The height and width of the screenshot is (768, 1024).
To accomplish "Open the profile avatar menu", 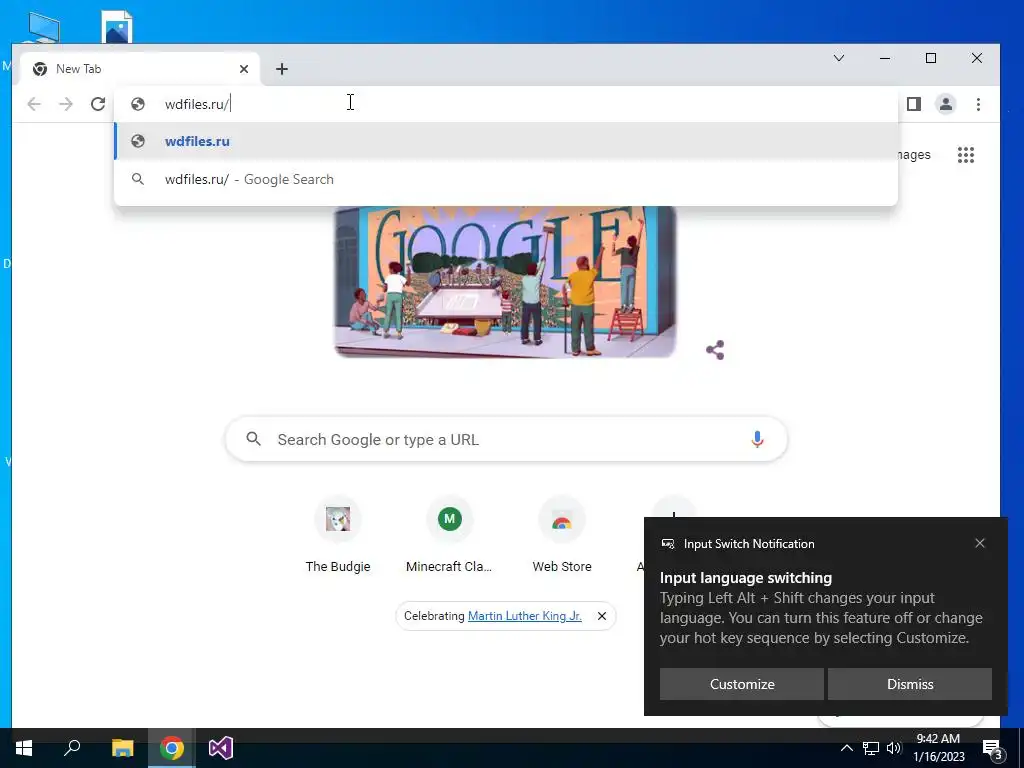I will pyautogui.click(x=946, y=104).
